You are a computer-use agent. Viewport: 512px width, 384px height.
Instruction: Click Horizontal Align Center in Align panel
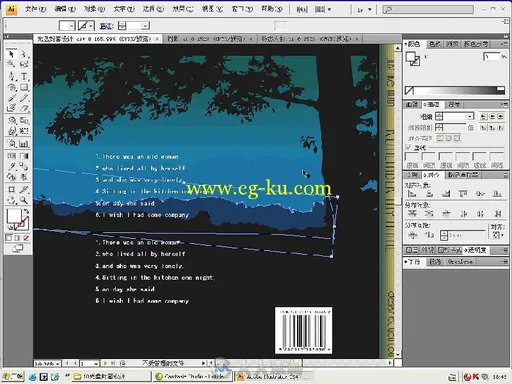[x=429, y=193]
